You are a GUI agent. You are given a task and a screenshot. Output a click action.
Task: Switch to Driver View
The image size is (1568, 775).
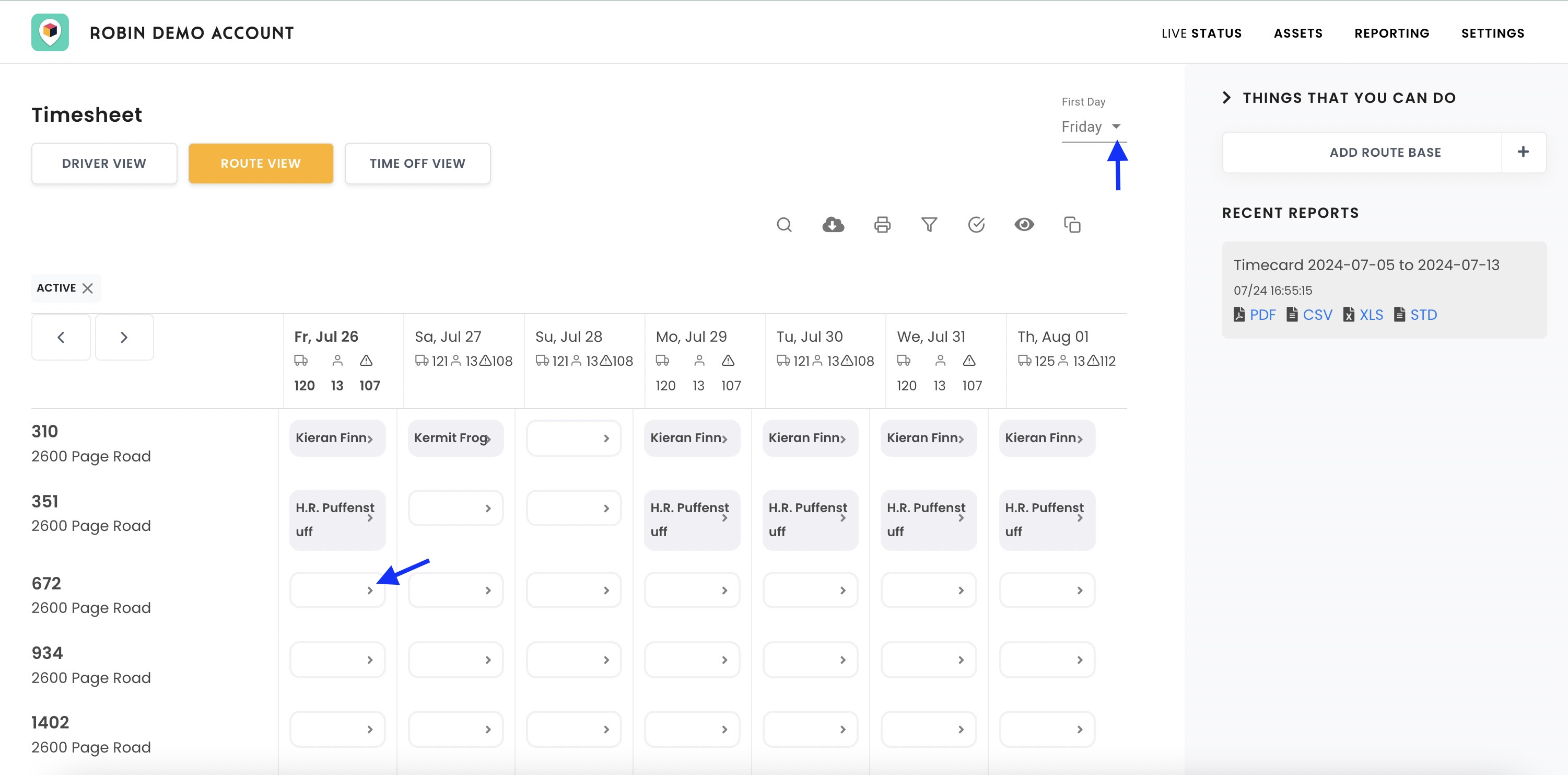click(x=104, y=163)
